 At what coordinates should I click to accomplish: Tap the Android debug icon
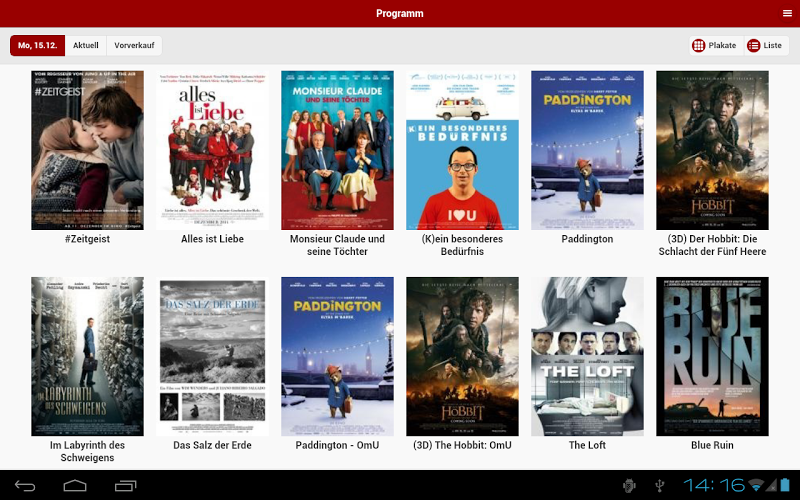(x=630, y=485)
